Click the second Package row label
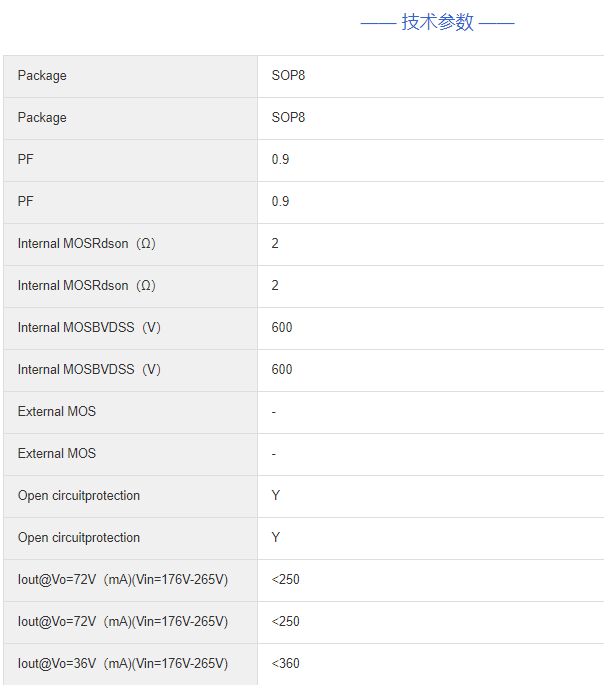Image resolution: width=604 pixels, height=685 pixels. [42, 118]
